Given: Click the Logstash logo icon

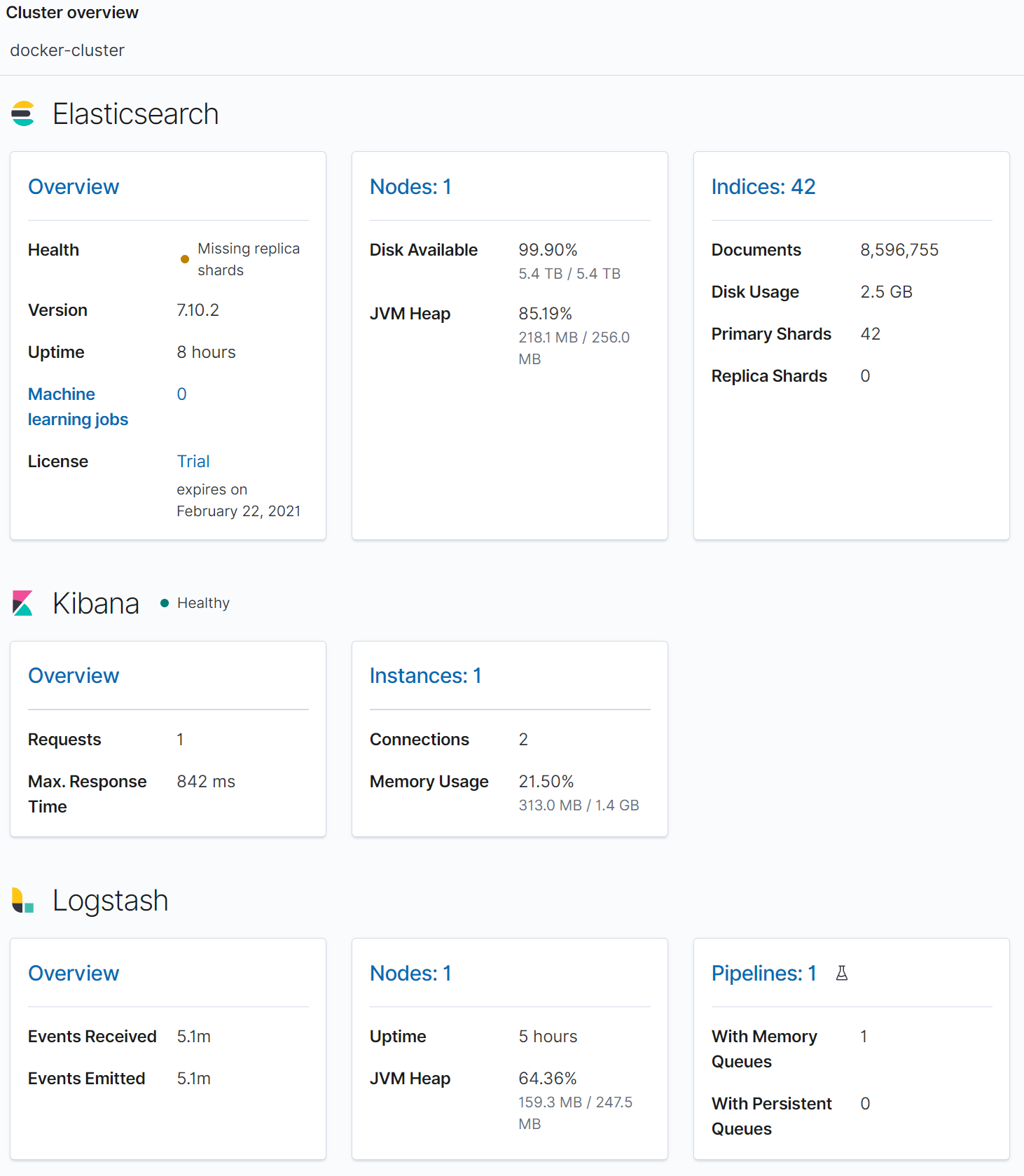Looking at the screenshot, I should click(x=23, y=901).
